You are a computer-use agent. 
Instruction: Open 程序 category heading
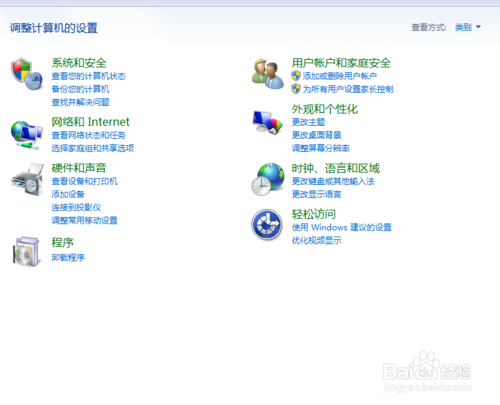click(x=63, y=242)
